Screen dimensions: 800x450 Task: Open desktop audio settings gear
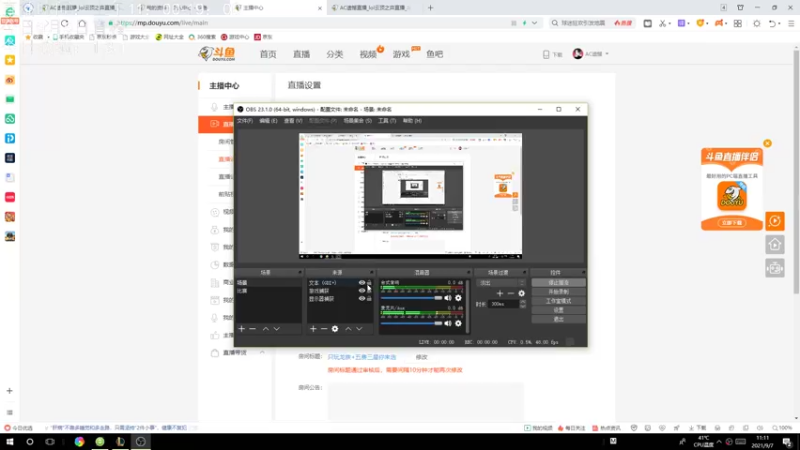click(x=458, y=298)
